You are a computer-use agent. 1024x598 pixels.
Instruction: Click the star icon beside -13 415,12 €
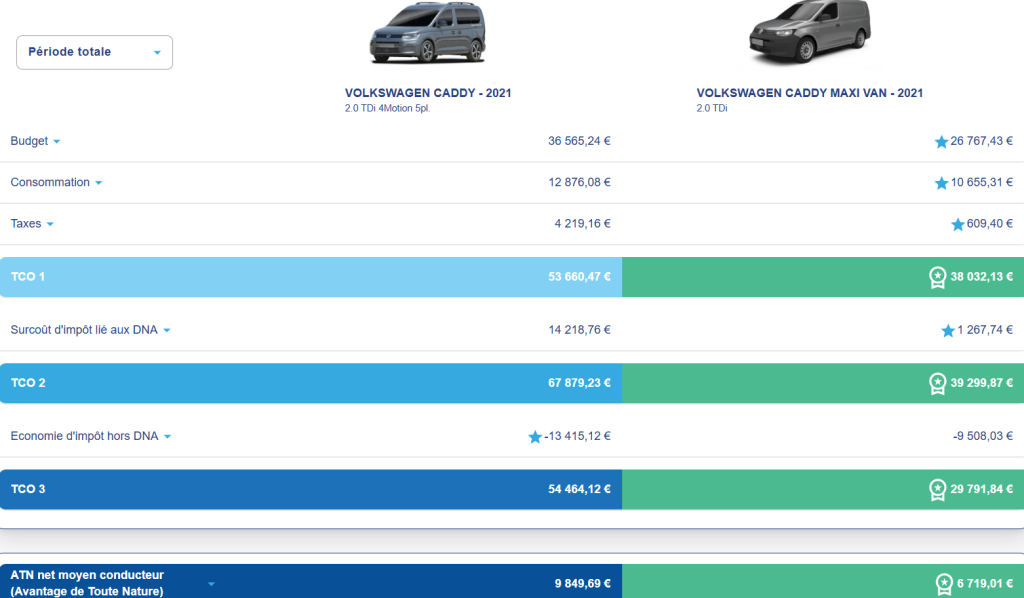pyautogui.click(x=535, y=437)
